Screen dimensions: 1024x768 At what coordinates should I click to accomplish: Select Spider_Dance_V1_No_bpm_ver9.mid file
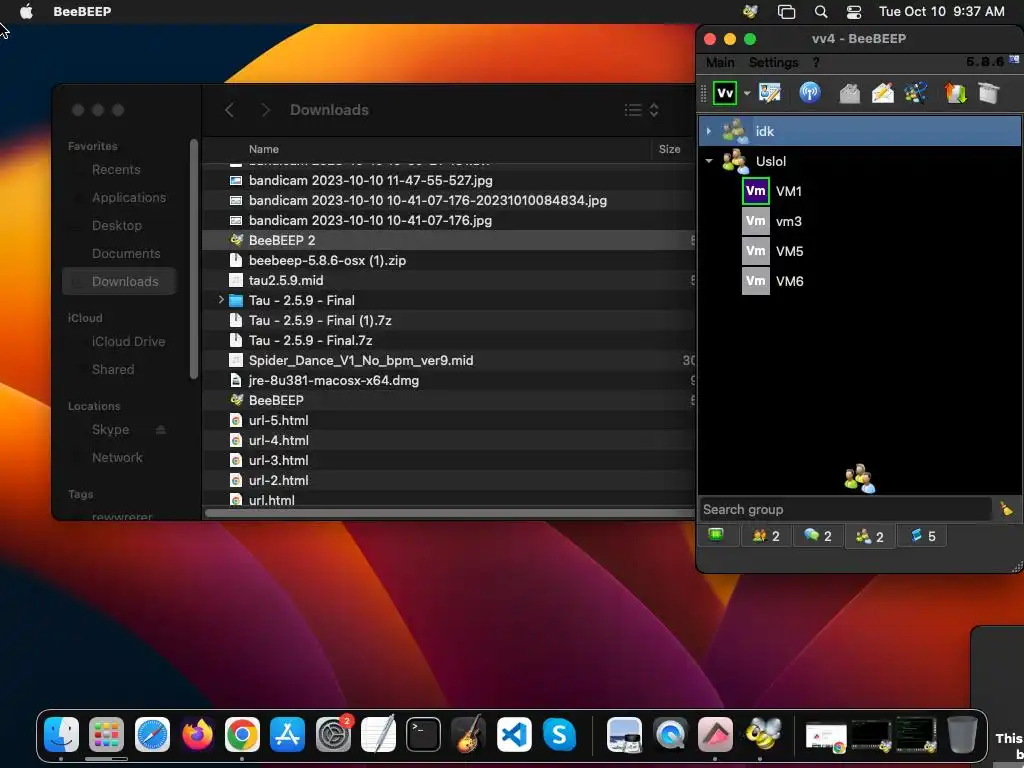point(449,360)
